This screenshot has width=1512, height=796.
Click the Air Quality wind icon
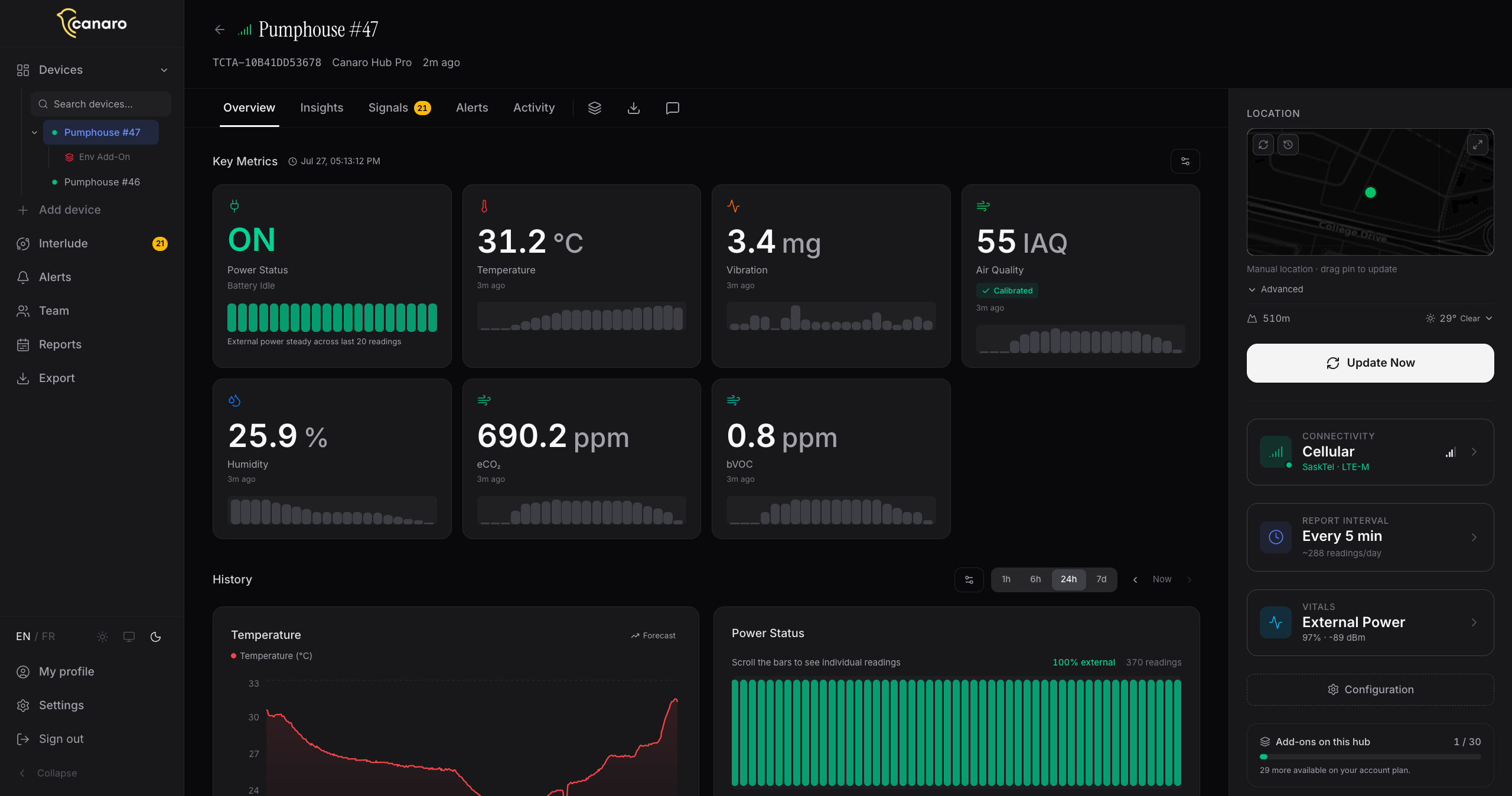(983, 206)
